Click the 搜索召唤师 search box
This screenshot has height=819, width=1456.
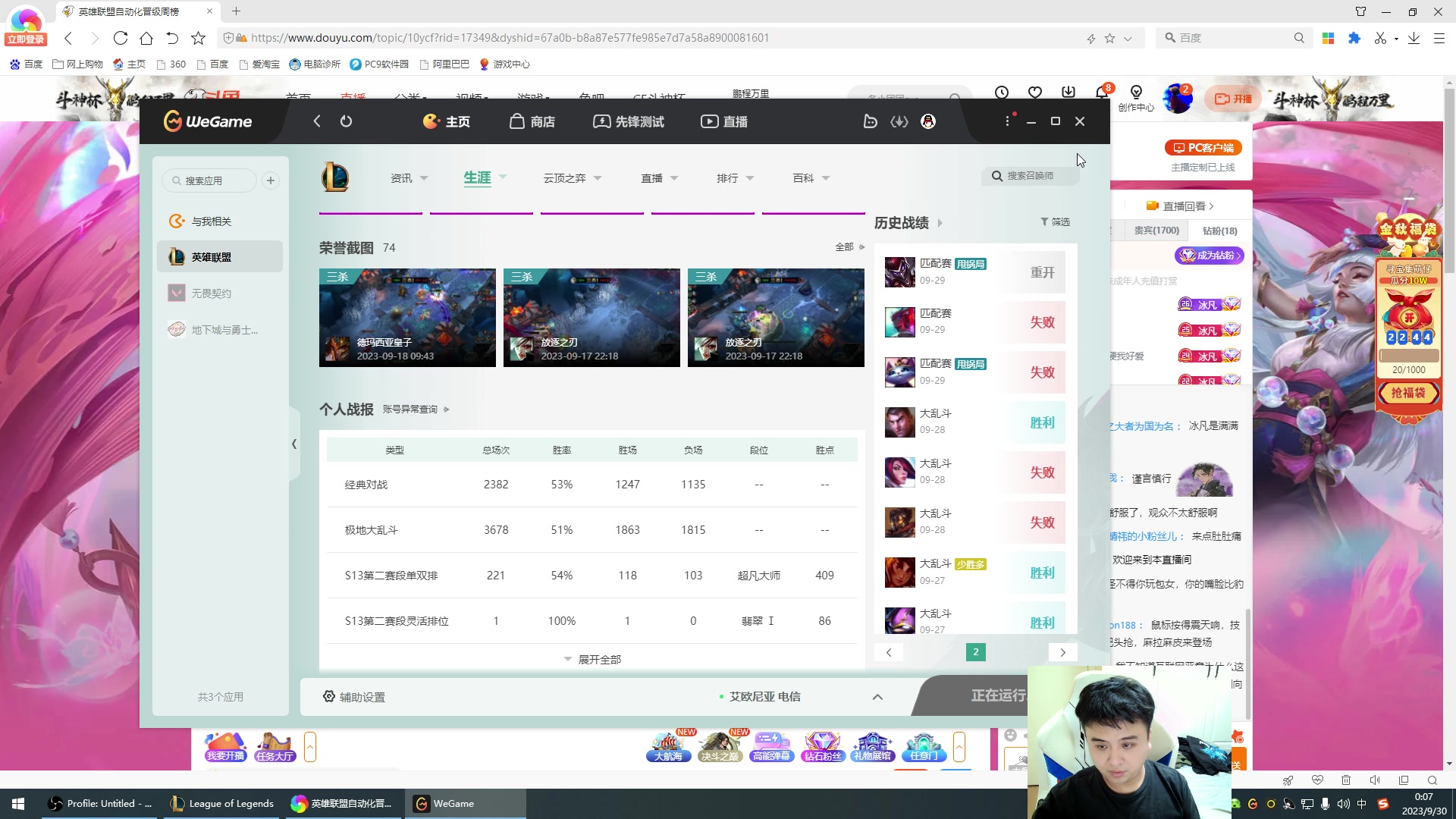coord(1030,176)
